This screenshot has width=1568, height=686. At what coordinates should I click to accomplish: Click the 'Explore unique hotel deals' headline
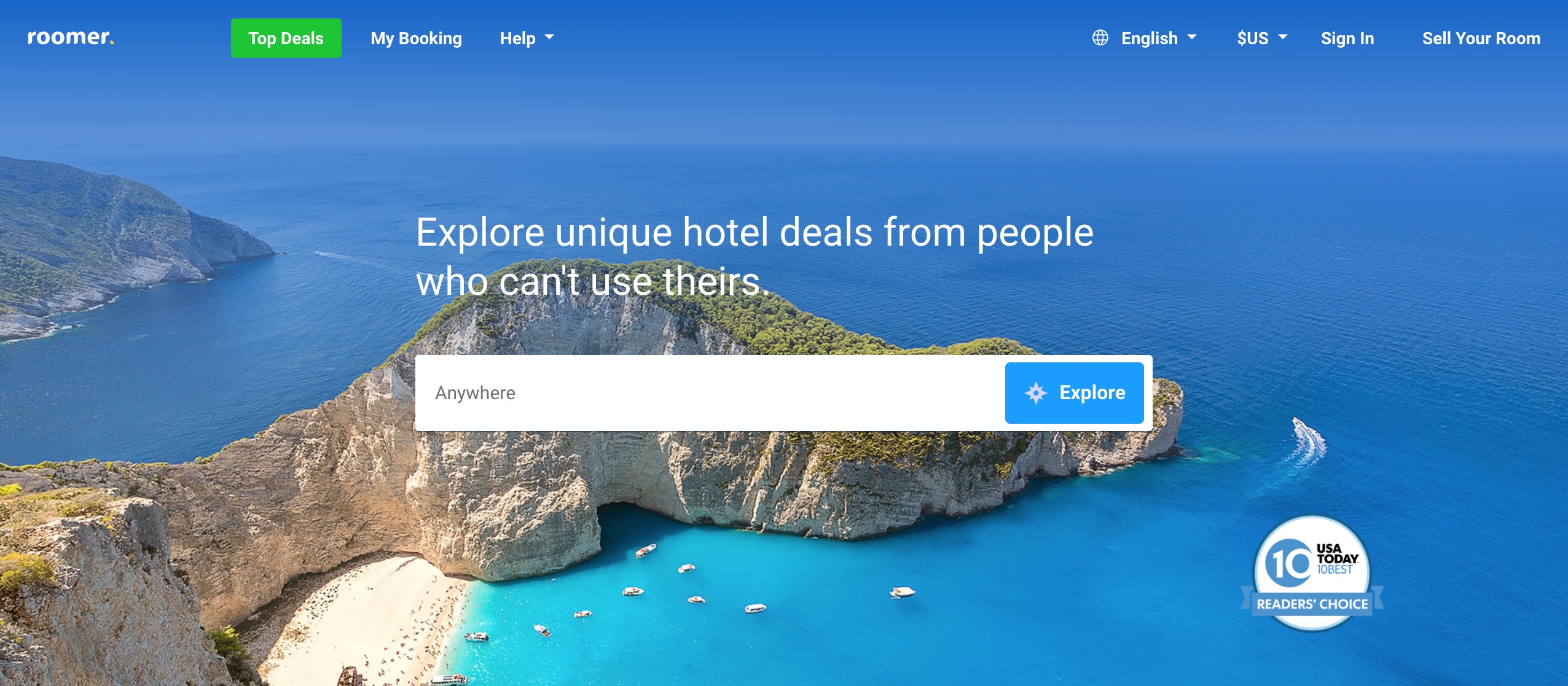(x=755, y=256)
